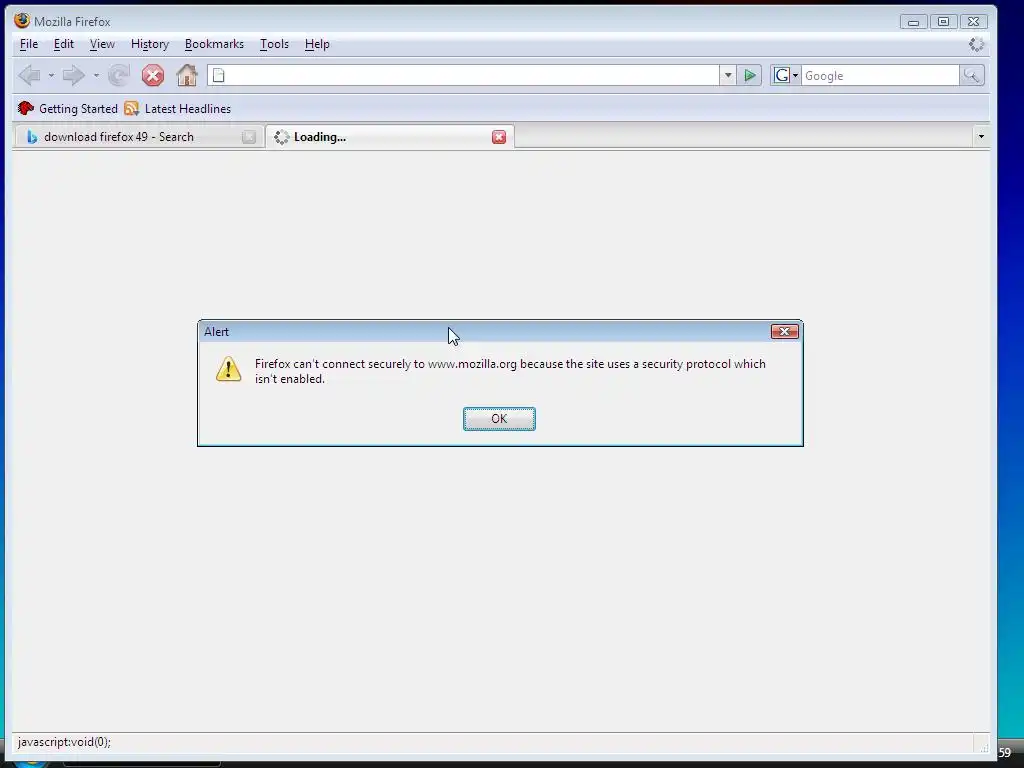
Task: Click the Firefox logo in title bar
Action: tap(22, 21)
